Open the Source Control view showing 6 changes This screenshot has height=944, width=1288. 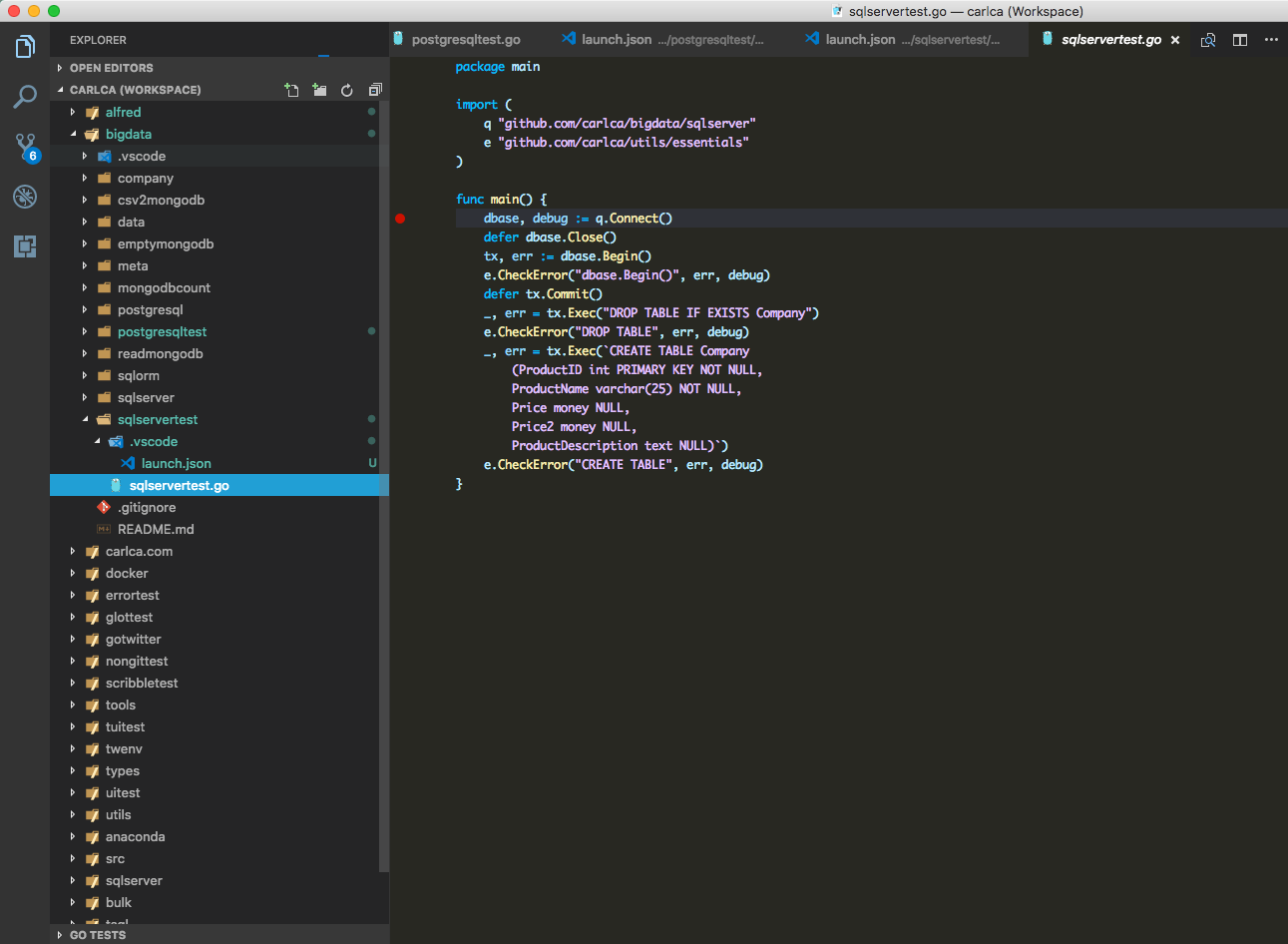(25, 146)
